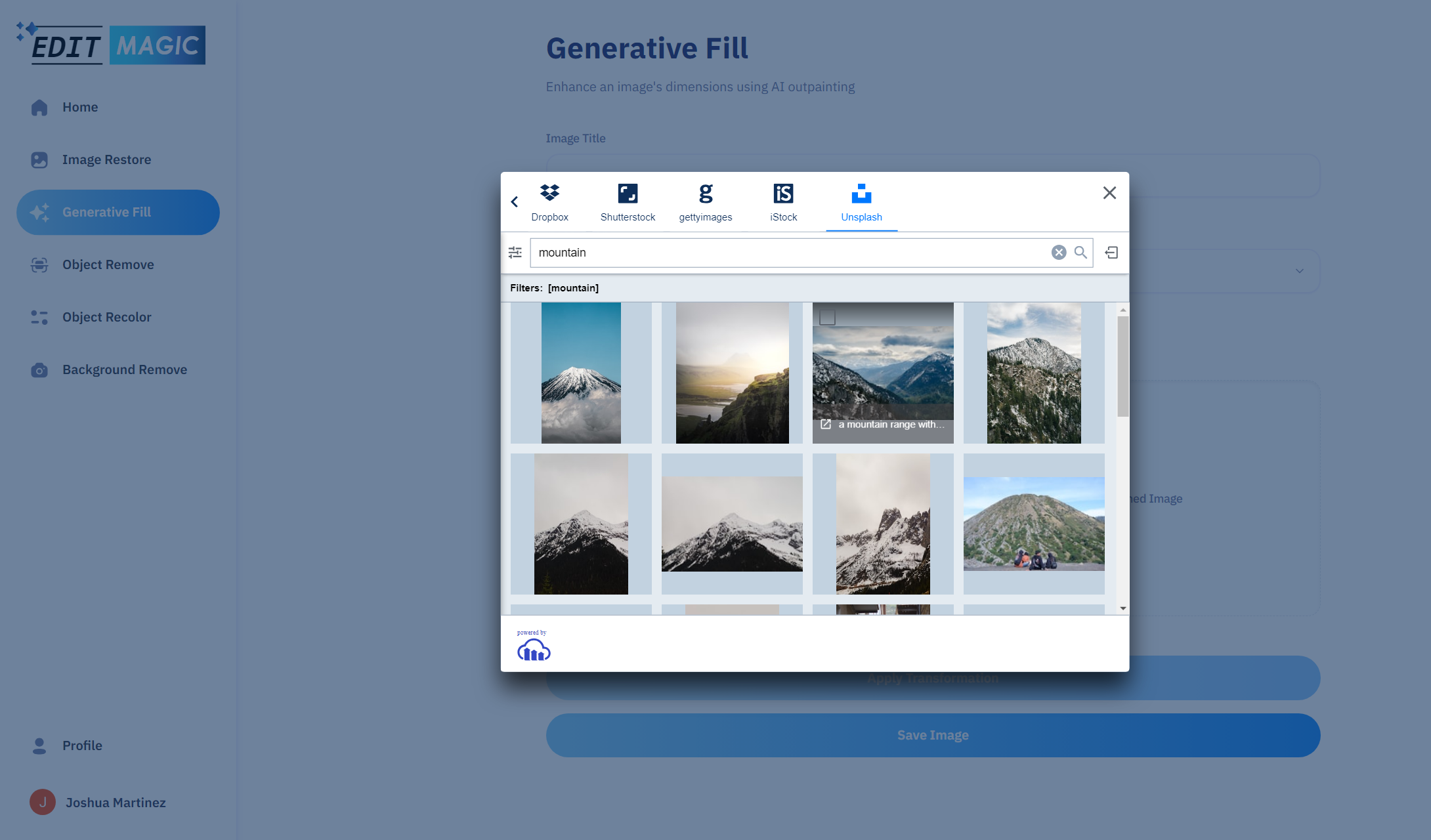This screenshot has width=1431, height=840.
Task: Pick the snowy Mount Fuji thumbnail
Action: pyautogui.click(x=581, y=373)
